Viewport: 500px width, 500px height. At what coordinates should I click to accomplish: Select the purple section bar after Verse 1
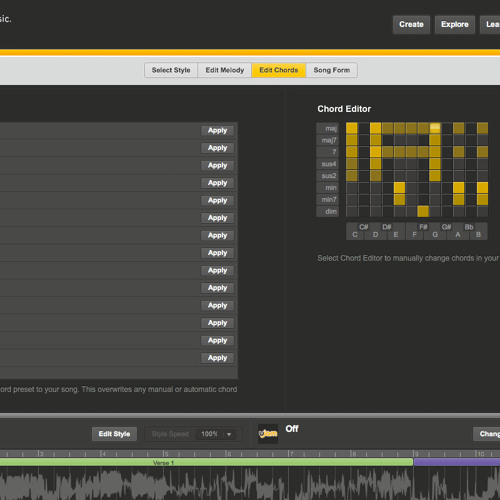click(x=457, y=462)
